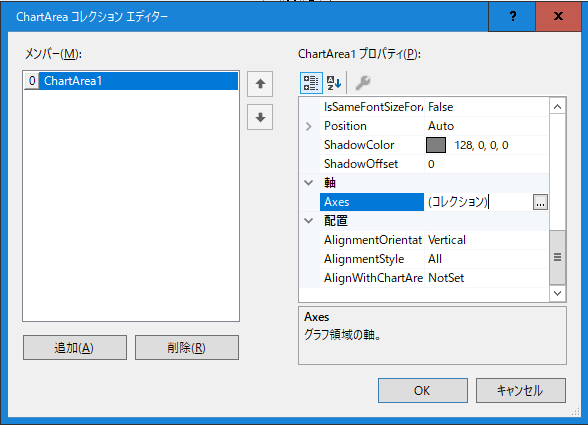Move member up with arrow button
This screenshot has width=588, height=425.
[x=260, y=84]
